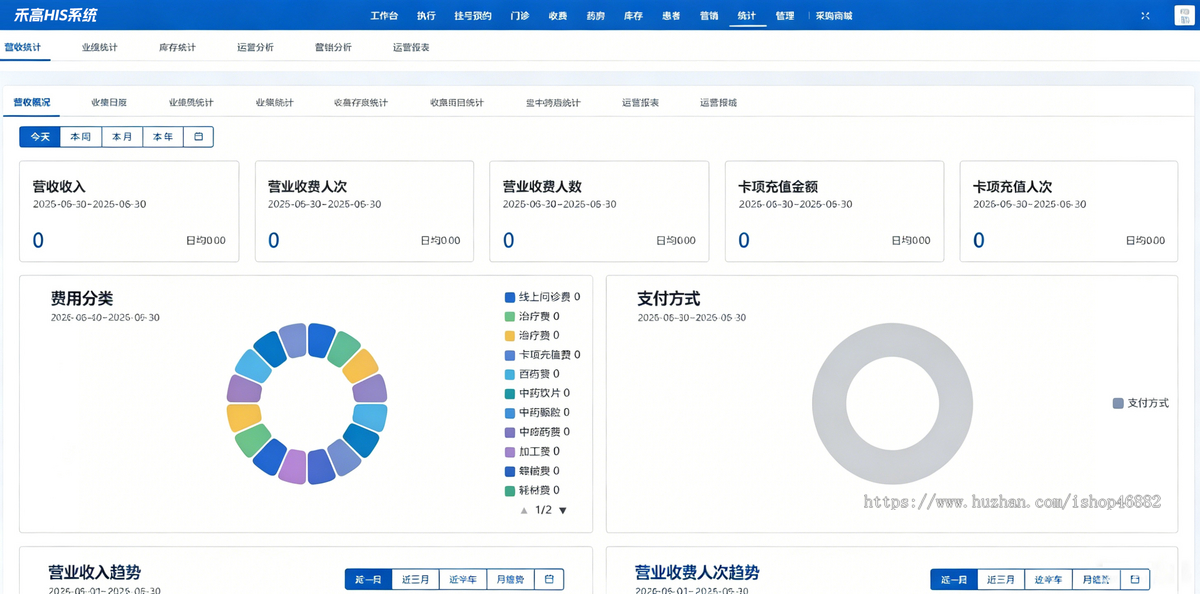This screenshot has height=594, width=1200.
Task: Open 工作台 in top navigation
Action: coord(384,16)
